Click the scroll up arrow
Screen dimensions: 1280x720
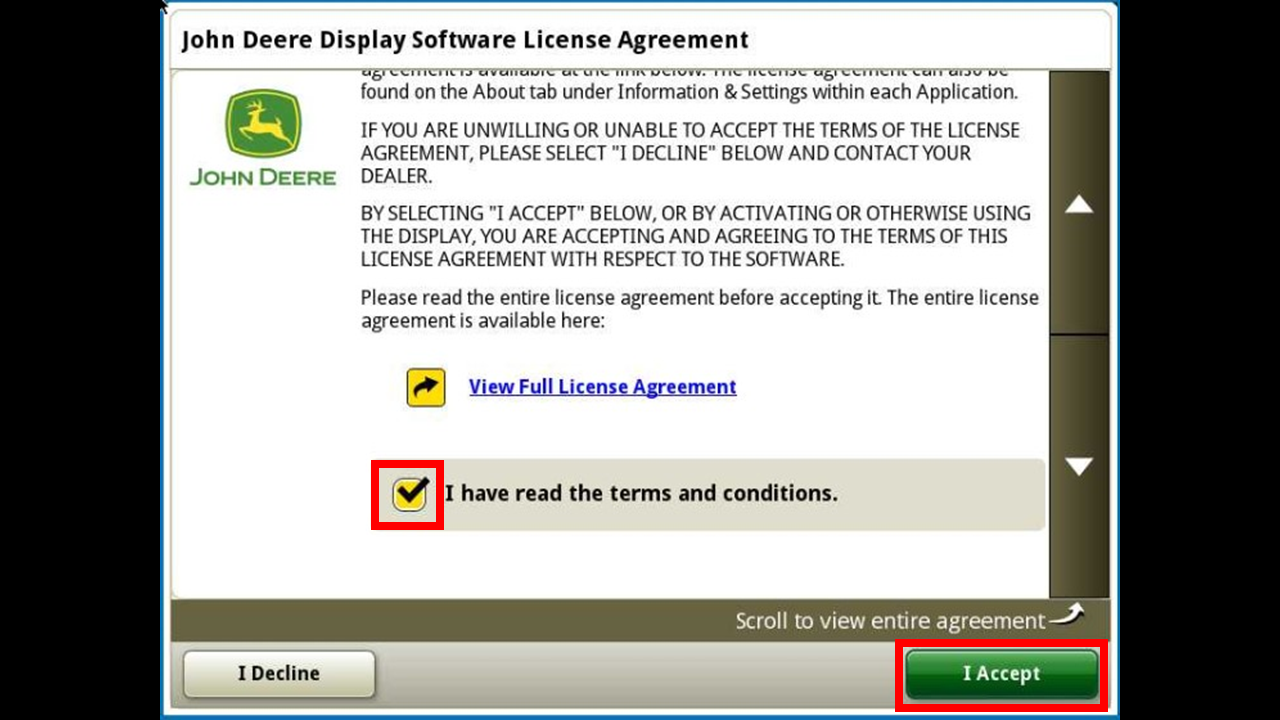tap(1079, 203)
